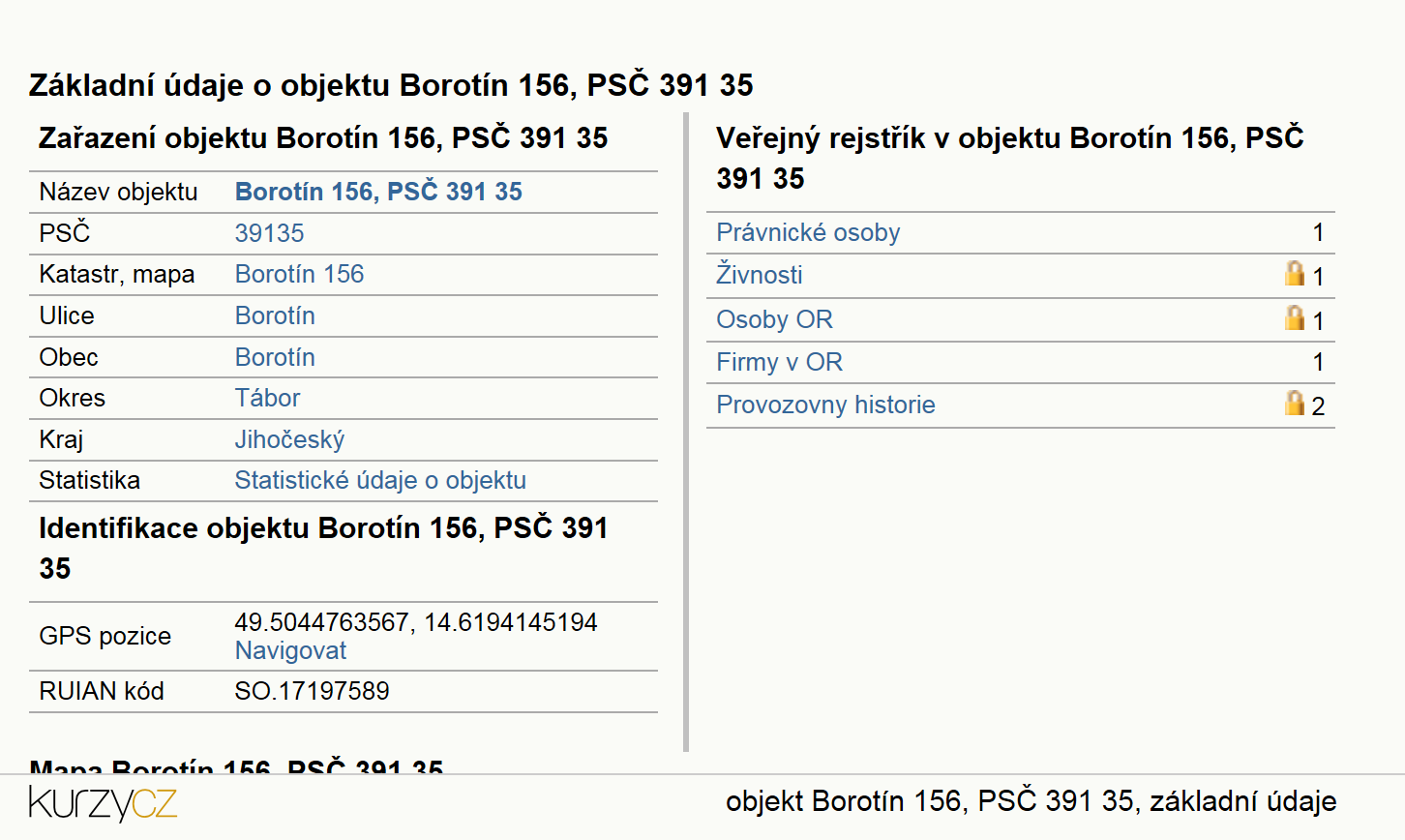
Task: Open postal code 39135 link
Action: pyautogui.click(x=269, y=233)
